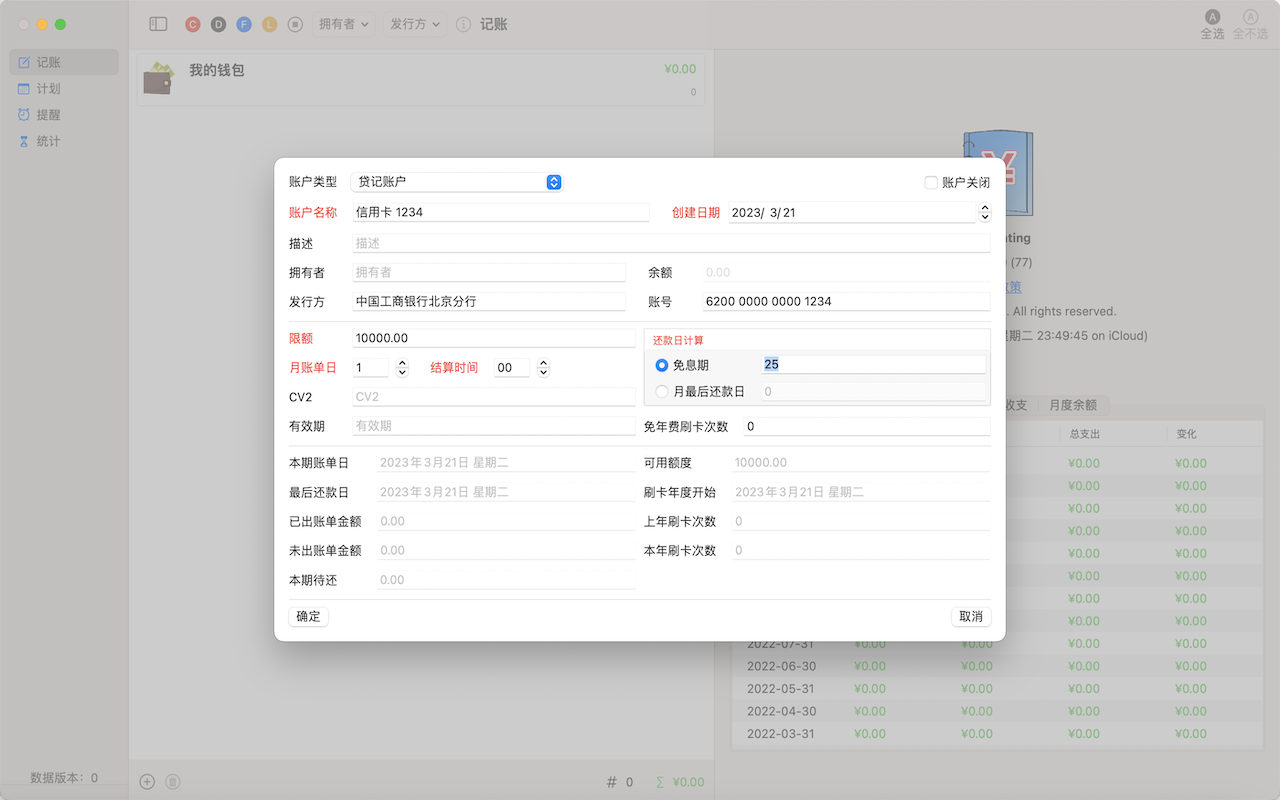The width and height of the screenshot is (1280, 800).
Task: Open 统计 in the sidebar
Action: coord(64,141)
